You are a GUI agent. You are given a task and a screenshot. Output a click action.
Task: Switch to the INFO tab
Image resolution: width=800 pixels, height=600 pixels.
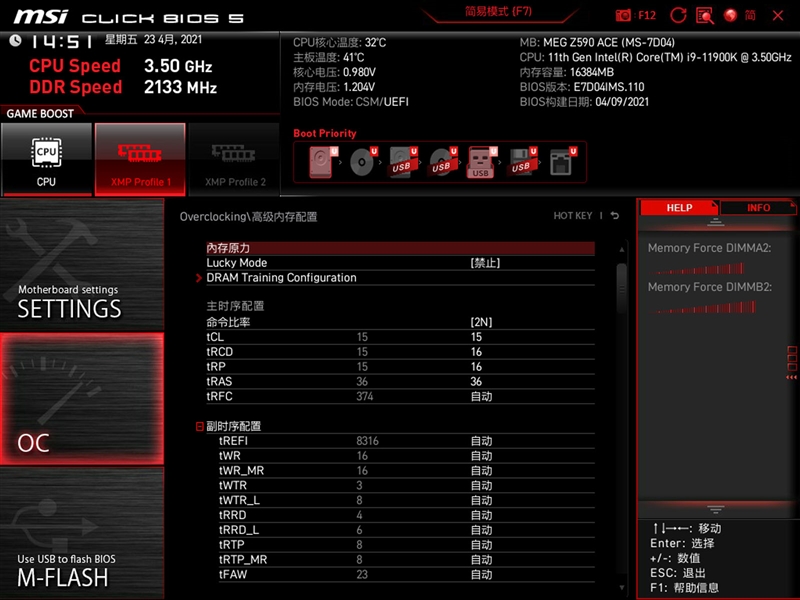tap(758, 208)
